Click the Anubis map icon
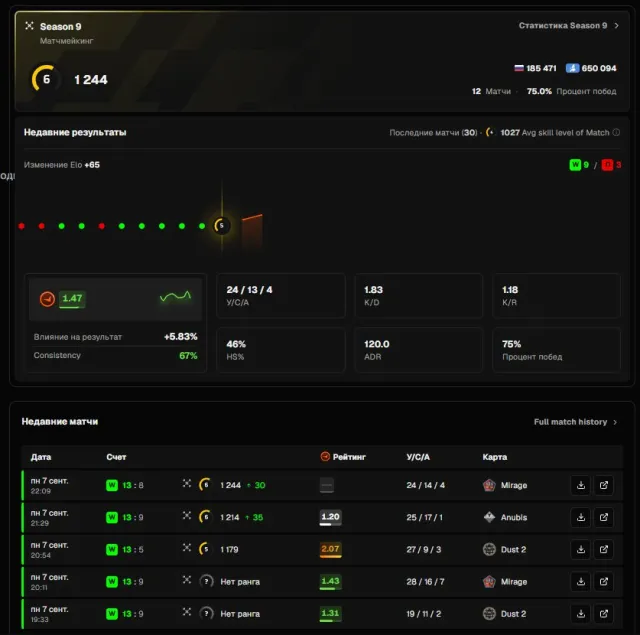This screenshot has width=640, height=635. point(489,517)
